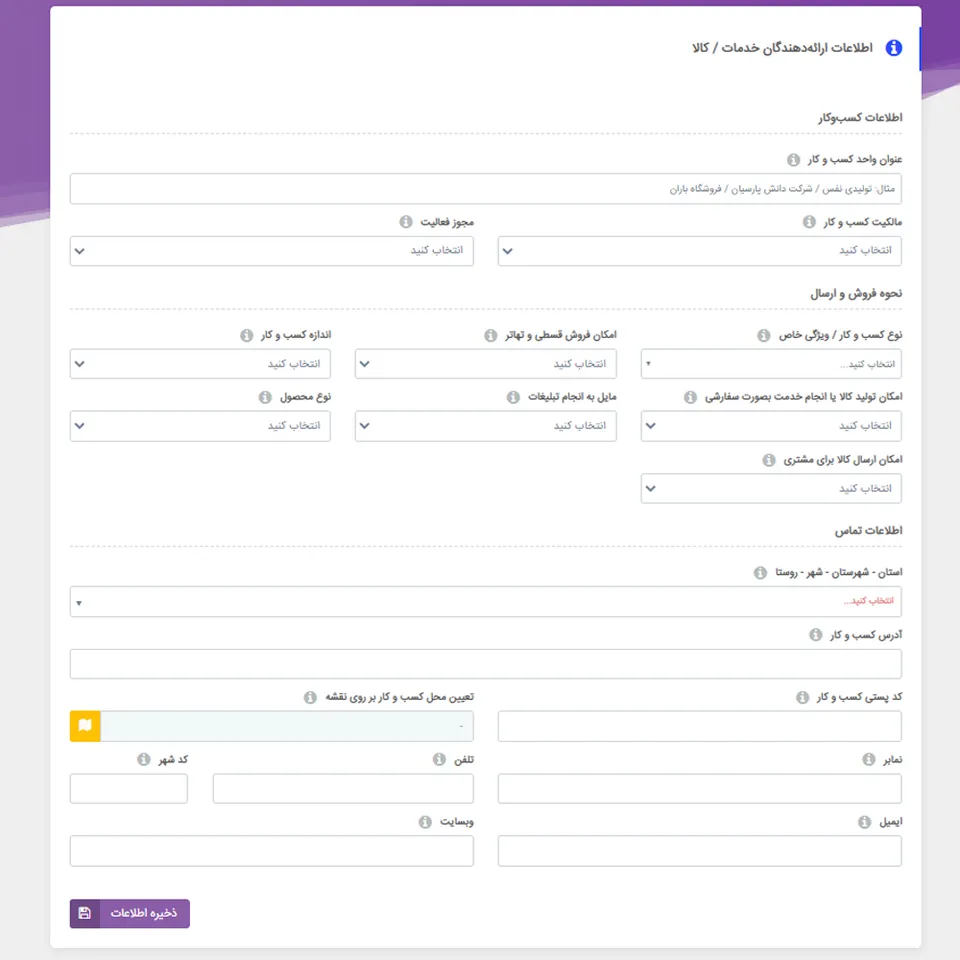Click info icon beside مجوز فعالیت
This screenshot has width=960, height=960.
[405, 222]
